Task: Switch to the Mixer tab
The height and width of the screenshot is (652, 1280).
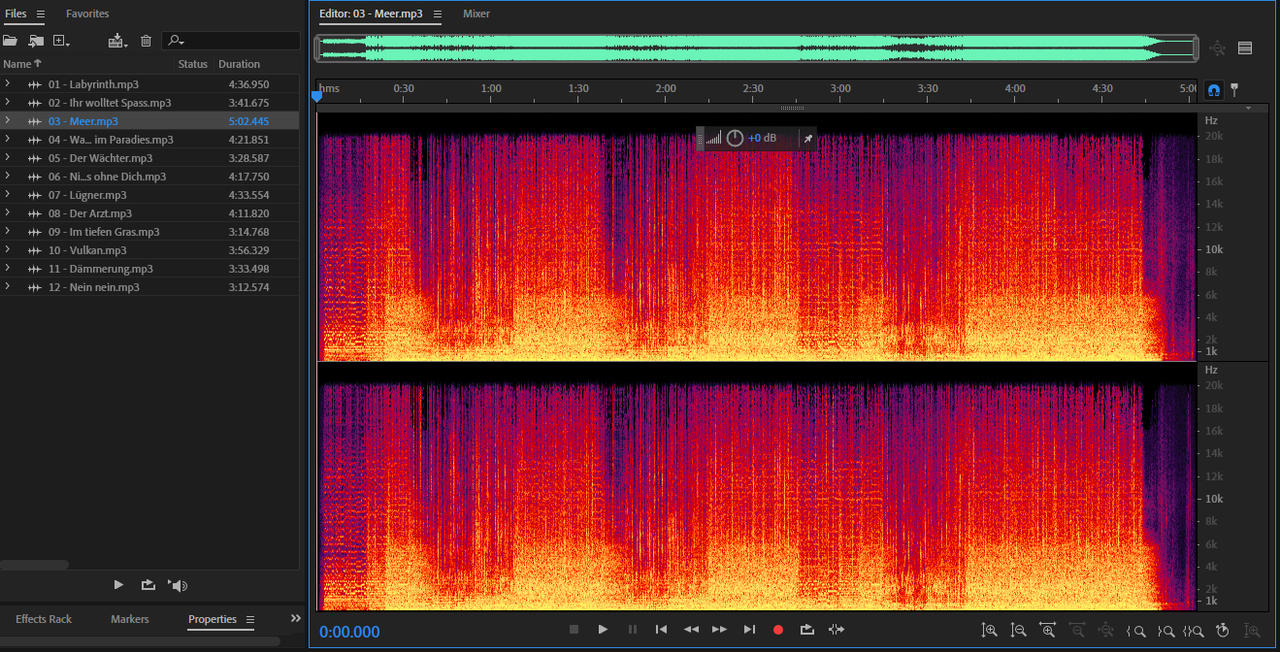Action: pos(476,14)
